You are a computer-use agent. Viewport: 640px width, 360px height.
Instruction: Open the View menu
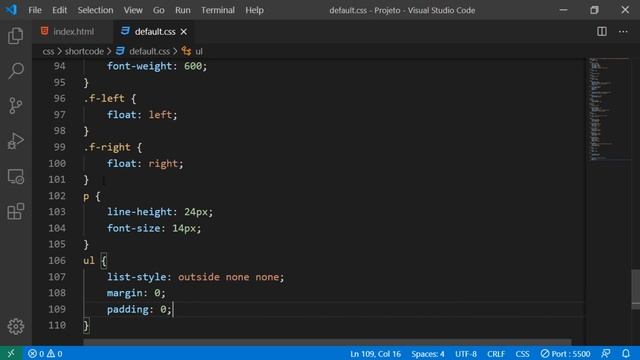[133, 10]
